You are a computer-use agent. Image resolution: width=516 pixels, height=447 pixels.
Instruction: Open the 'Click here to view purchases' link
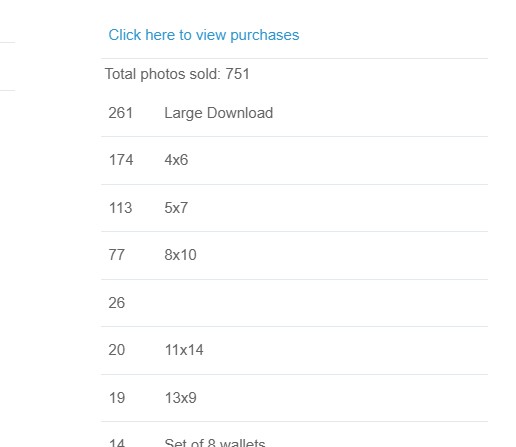pos(204,35)
